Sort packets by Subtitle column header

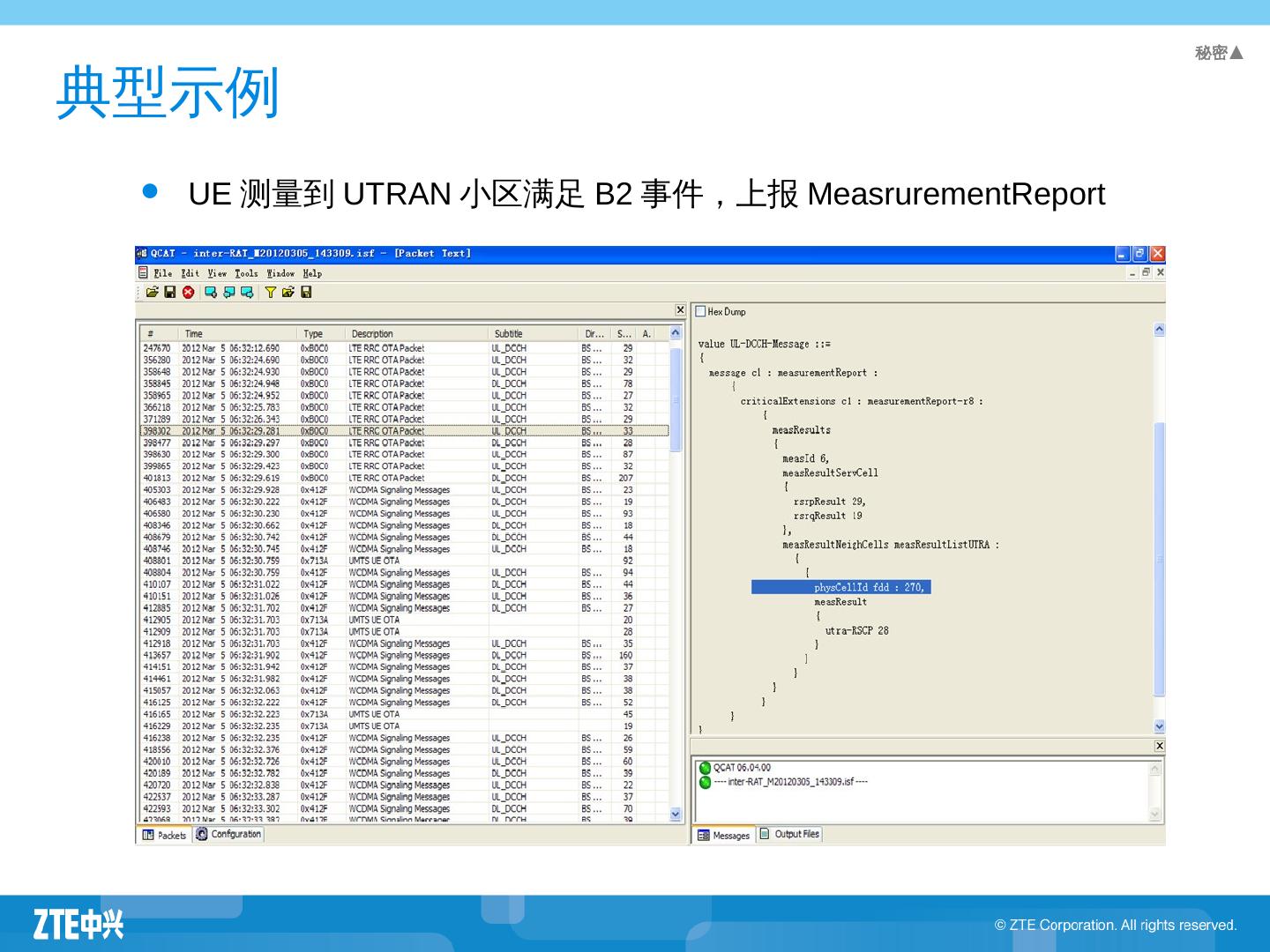(508, 334)
